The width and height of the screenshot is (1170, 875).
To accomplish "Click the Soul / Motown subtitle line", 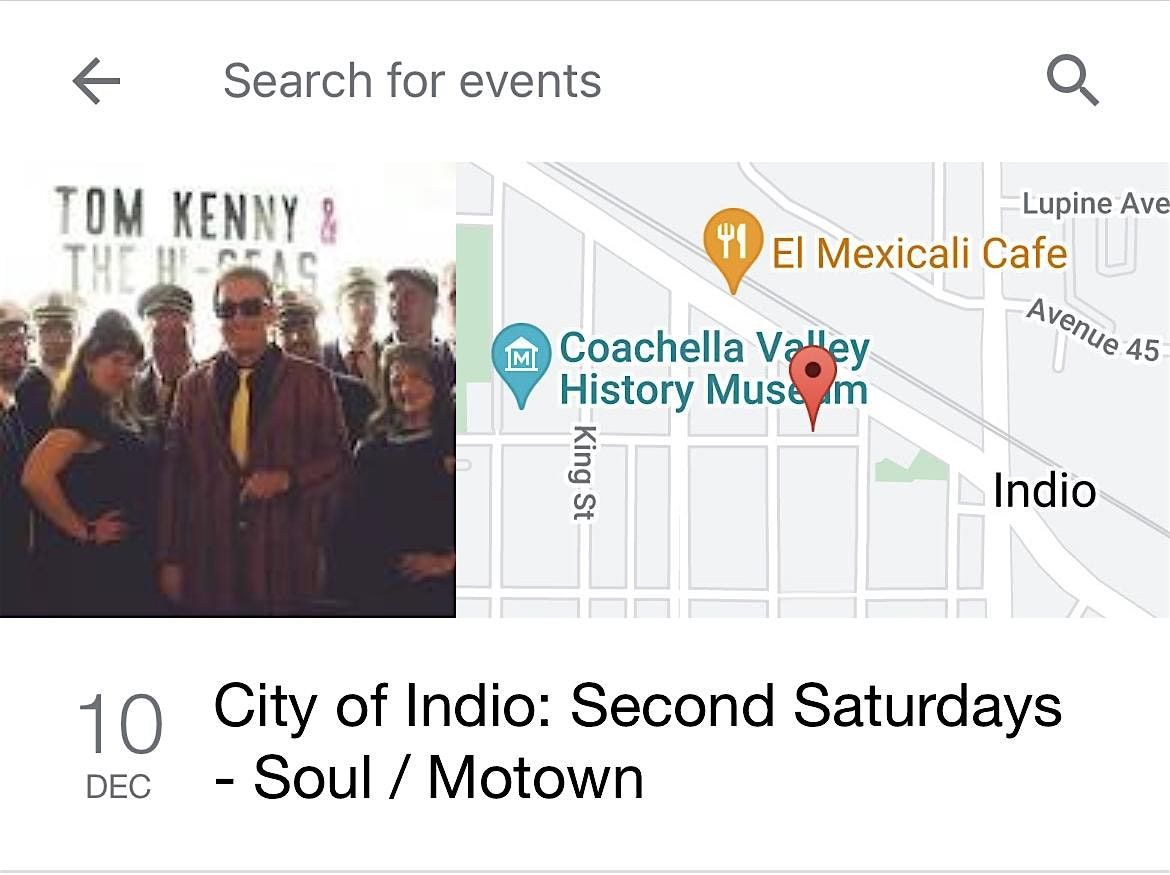I will 430,778.
